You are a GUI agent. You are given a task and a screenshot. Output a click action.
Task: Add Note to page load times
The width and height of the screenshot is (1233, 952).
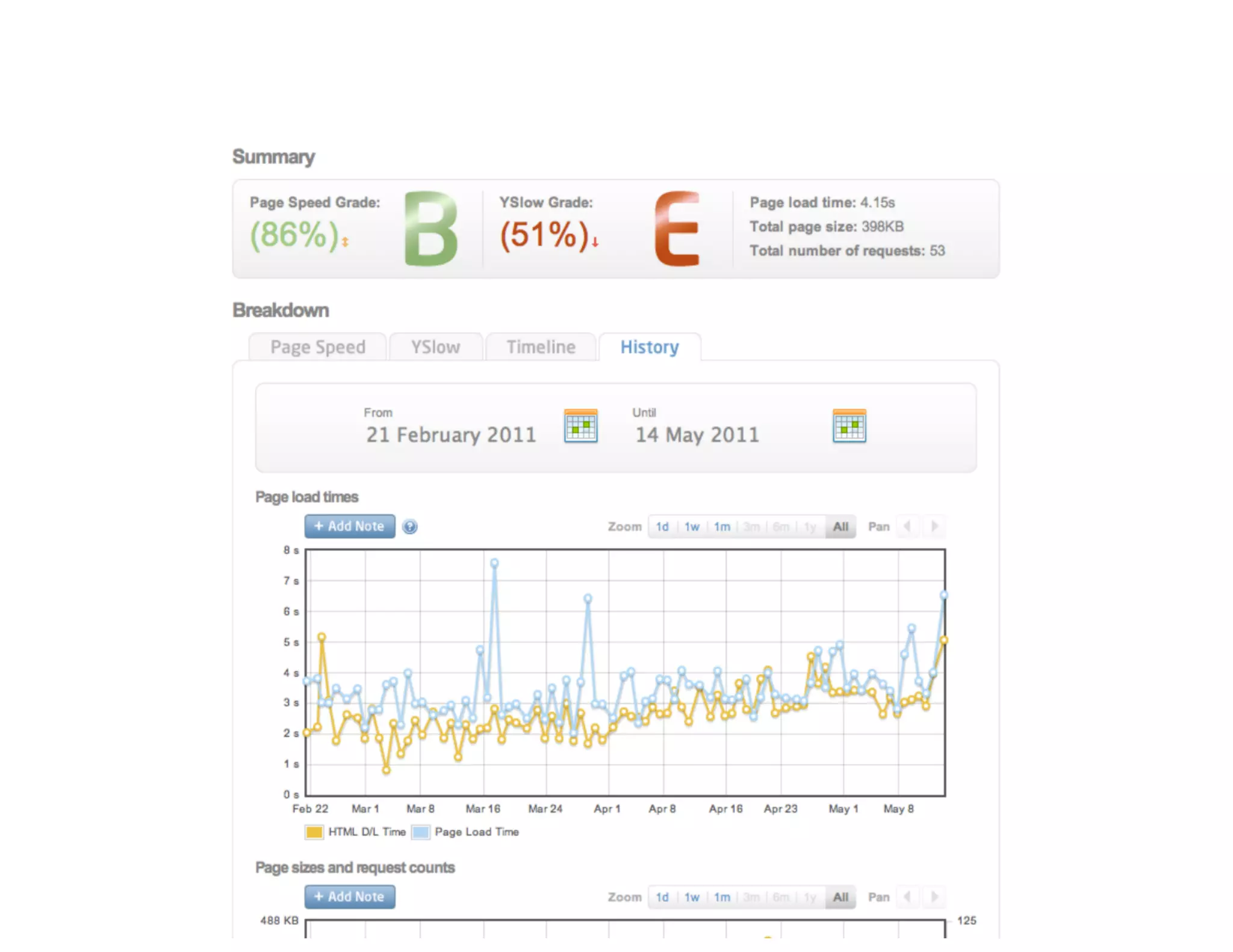349,527
